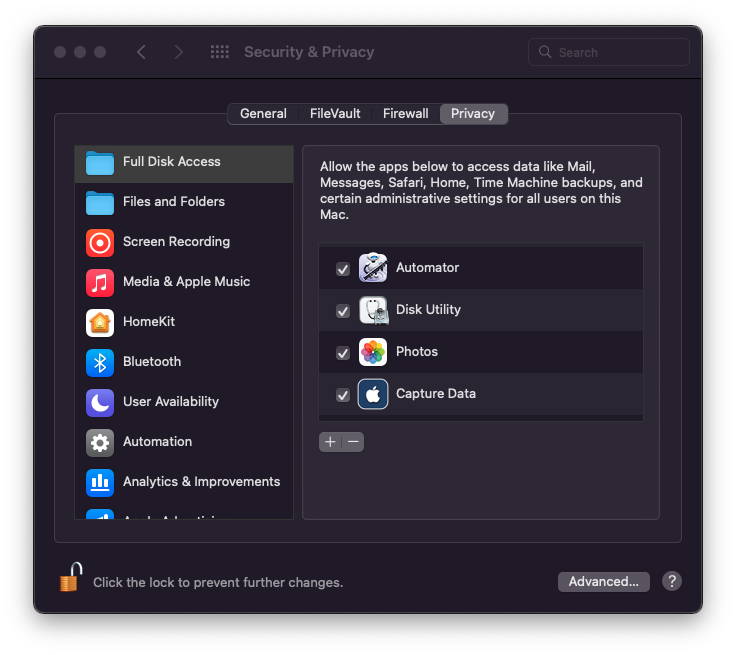This screenshot has height=655, width=736.
Task: Click the close window button
Action: [60, 52]
